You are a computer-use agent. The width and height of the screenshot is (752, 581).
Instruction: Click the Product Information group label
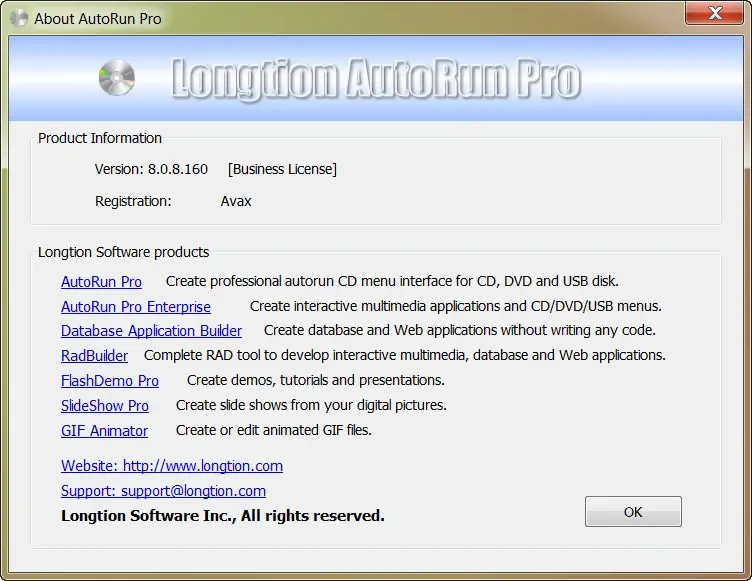[100, 138]
